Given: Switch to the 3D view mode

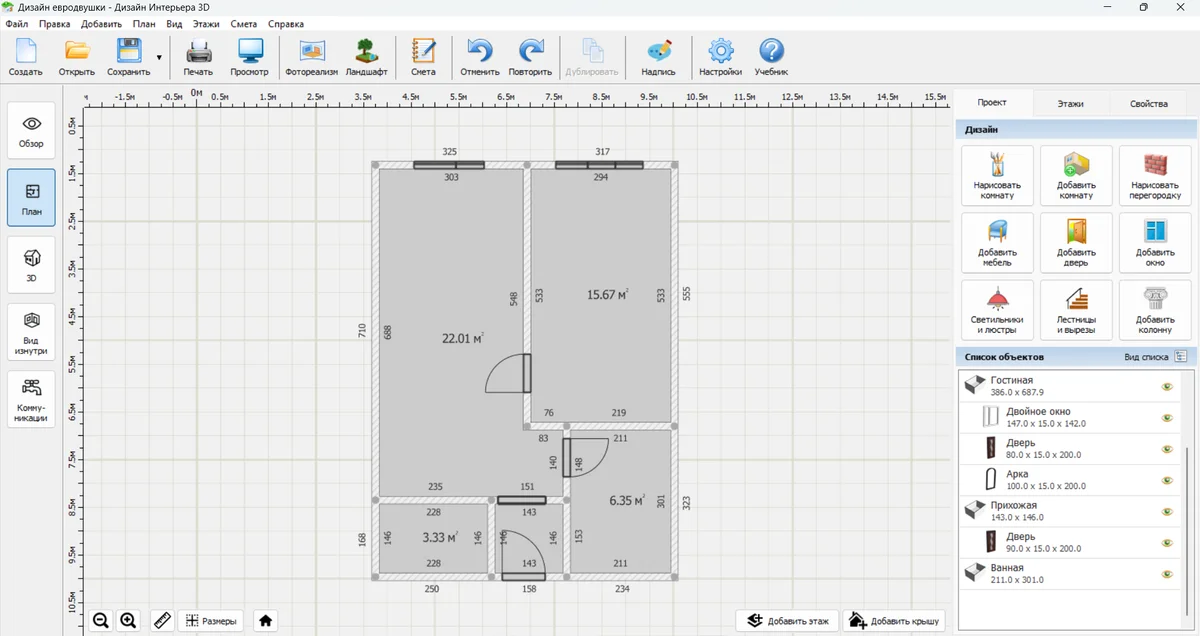Looking at the screenshot, I should 32,264.
